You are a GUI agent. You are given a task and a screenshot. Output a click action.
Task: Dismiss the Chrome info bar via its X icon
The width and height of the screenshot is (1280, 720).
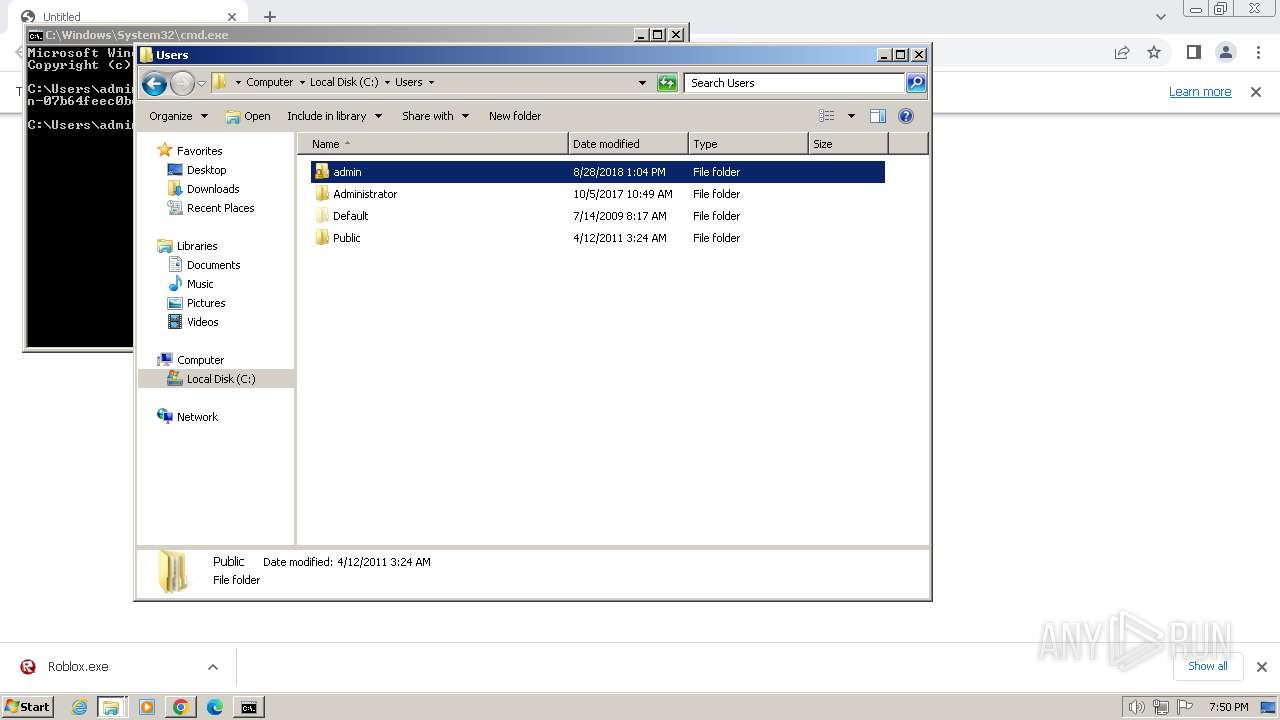1256,92
